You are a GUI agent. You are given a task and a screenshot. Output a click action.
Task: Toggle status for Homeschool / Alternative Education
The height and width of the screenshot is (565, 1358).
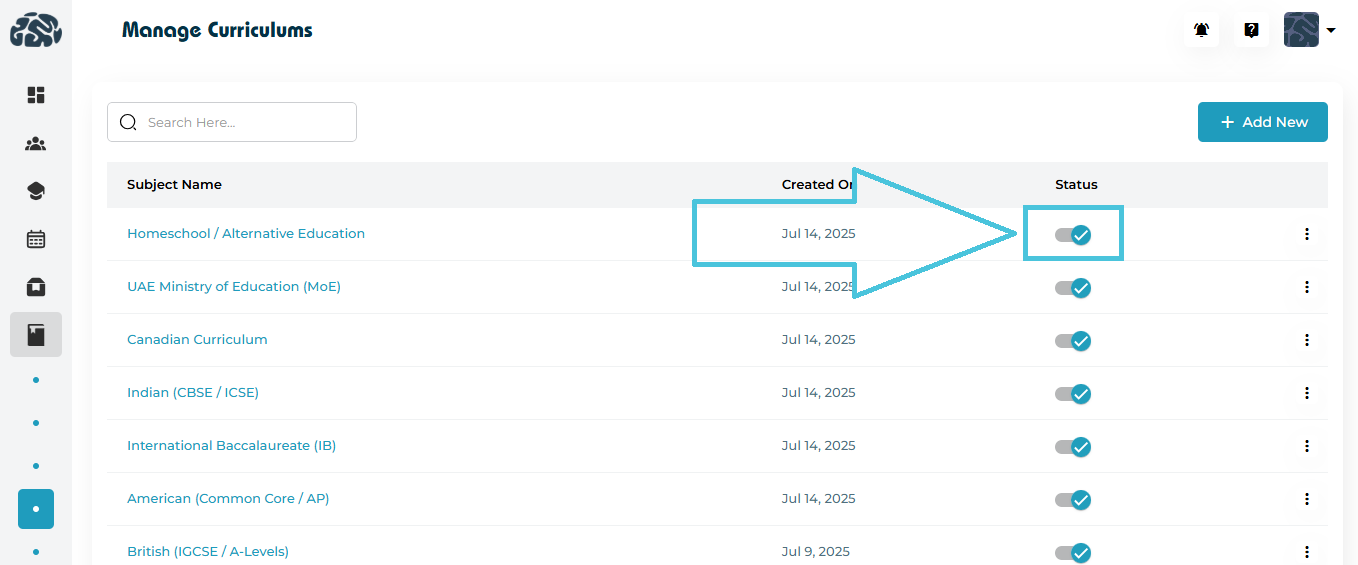(1073, 235)
